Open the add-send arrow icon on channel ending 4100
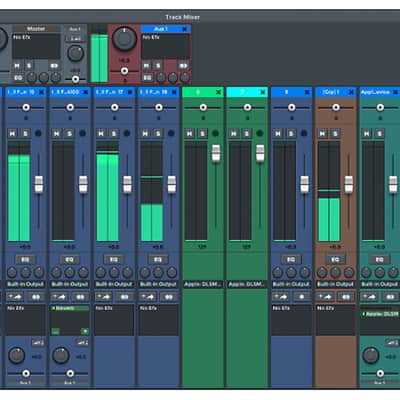This screenshot has height=400, width=400. (x=59, y=296)
